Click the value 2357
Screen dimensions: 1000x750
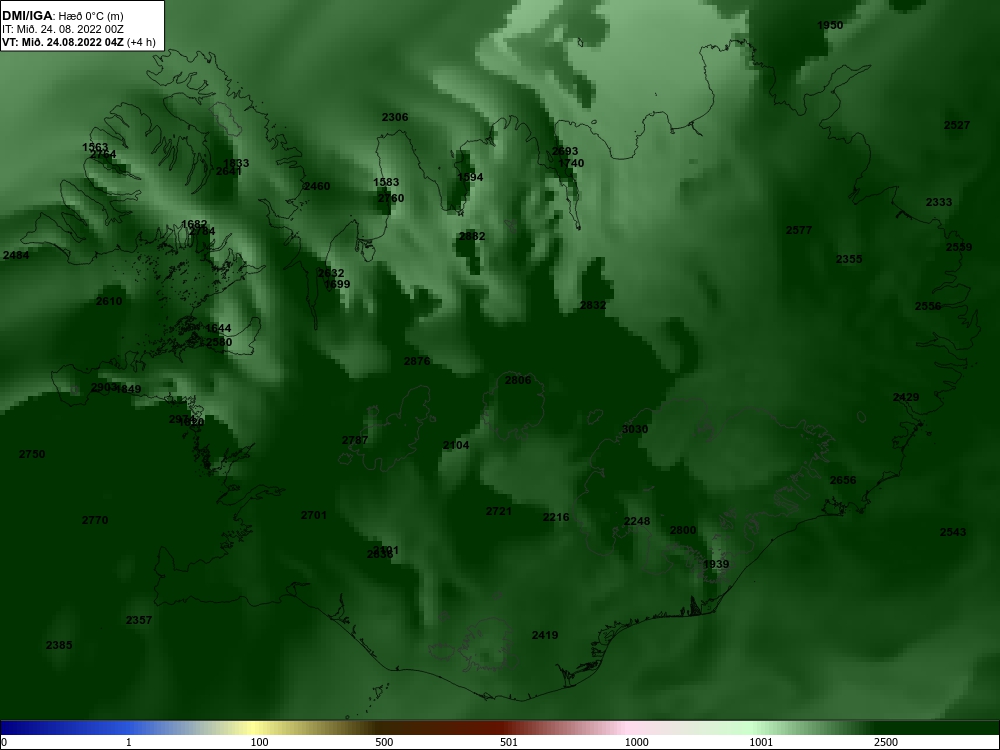tap(139, 620)
